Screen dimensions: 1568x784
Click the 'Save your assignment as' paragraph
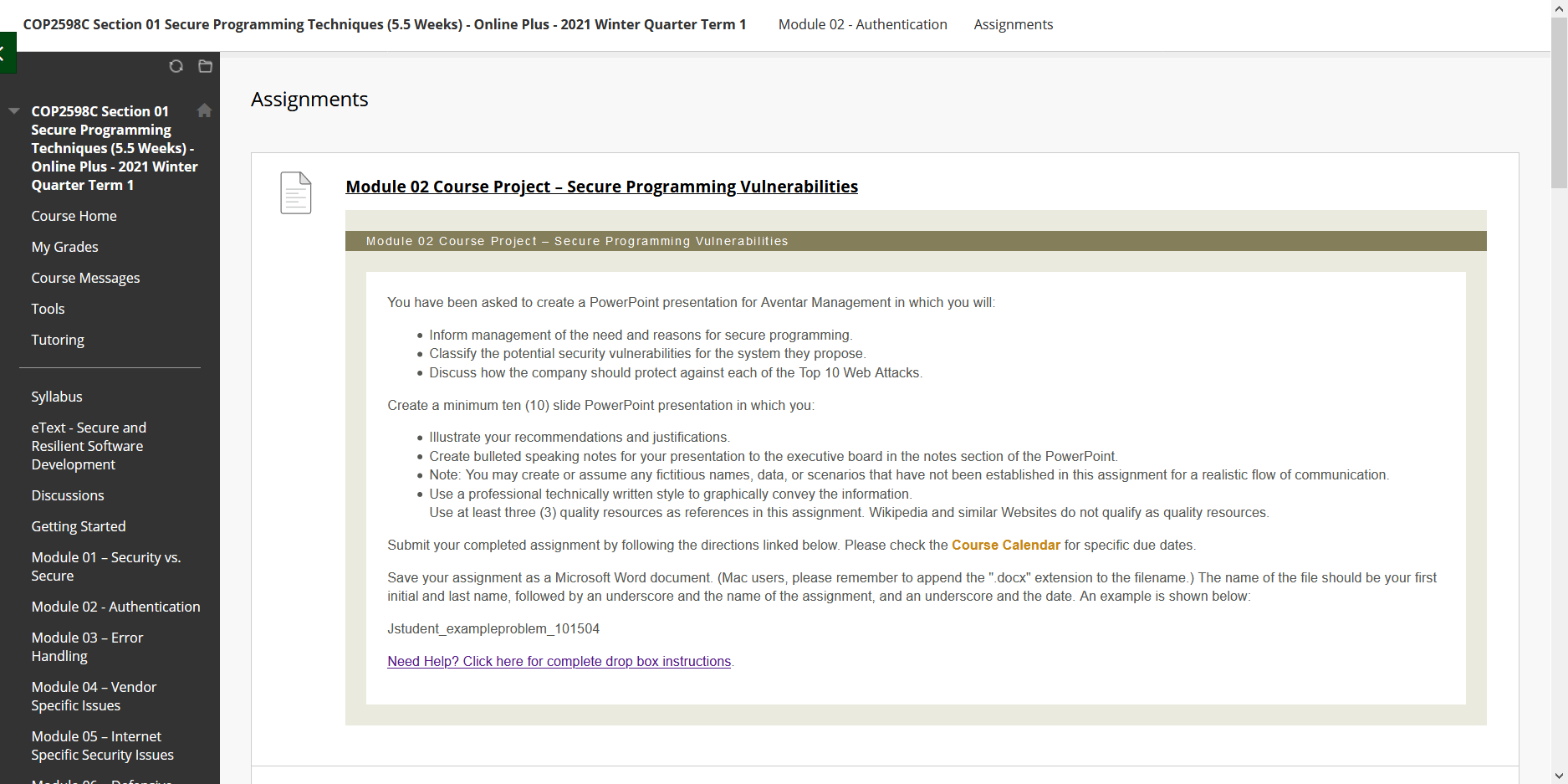coord(912,587)
